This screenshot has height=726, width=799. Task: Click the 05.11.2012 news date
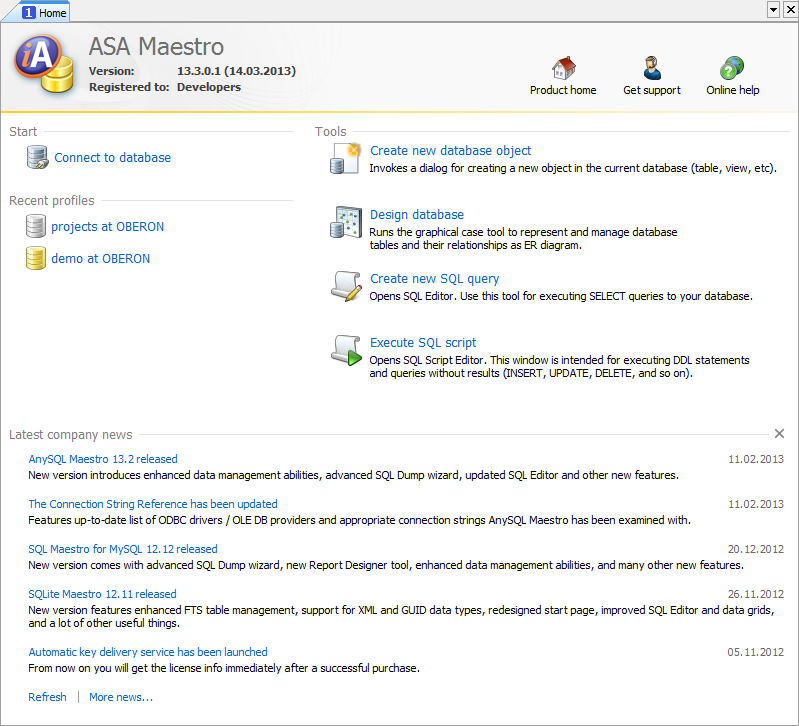(x=756, y=652)
